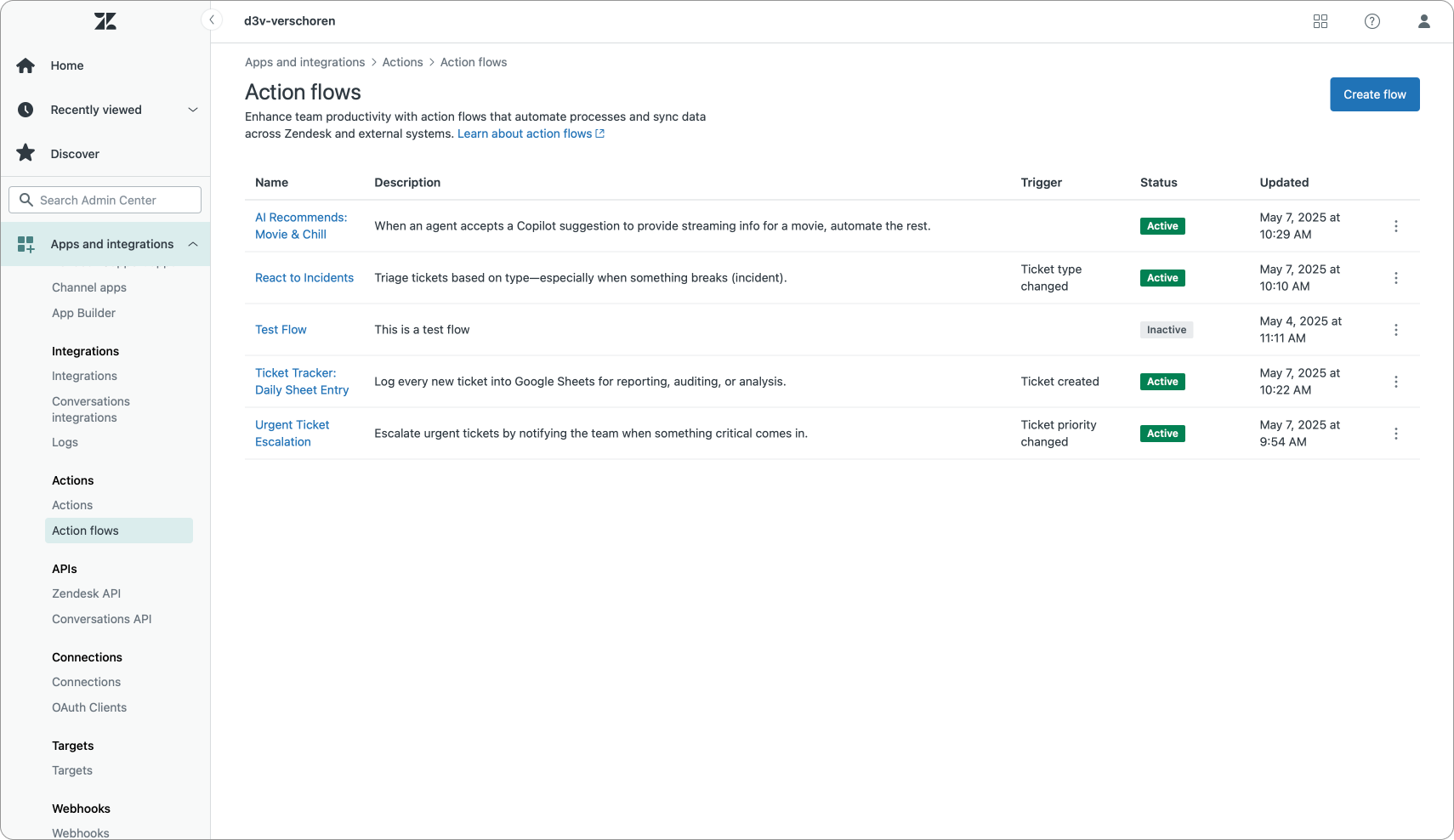Open Discover in the sidebar
The width and height of the screenshot is (1454, 840).
pyautogui.click(x=75, y=154)
